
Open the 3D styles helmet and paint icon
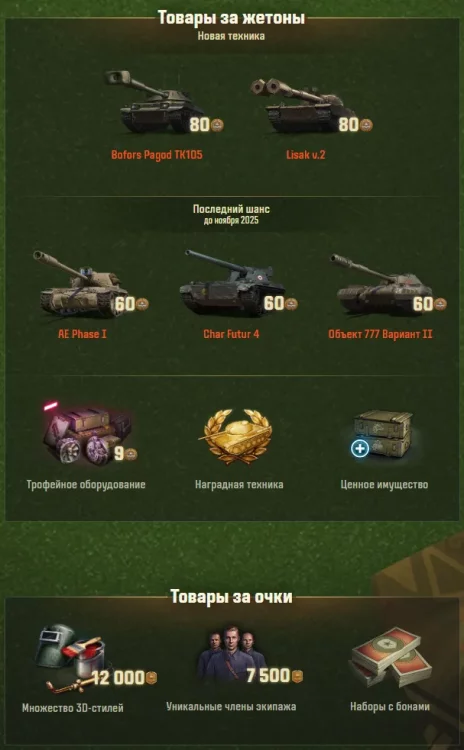tap(73, 656)
